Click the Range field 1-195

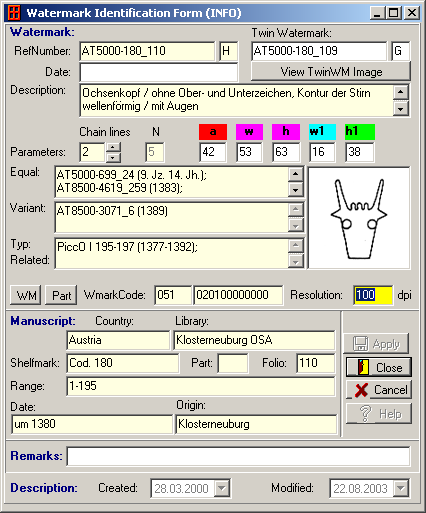pos(201,386)
